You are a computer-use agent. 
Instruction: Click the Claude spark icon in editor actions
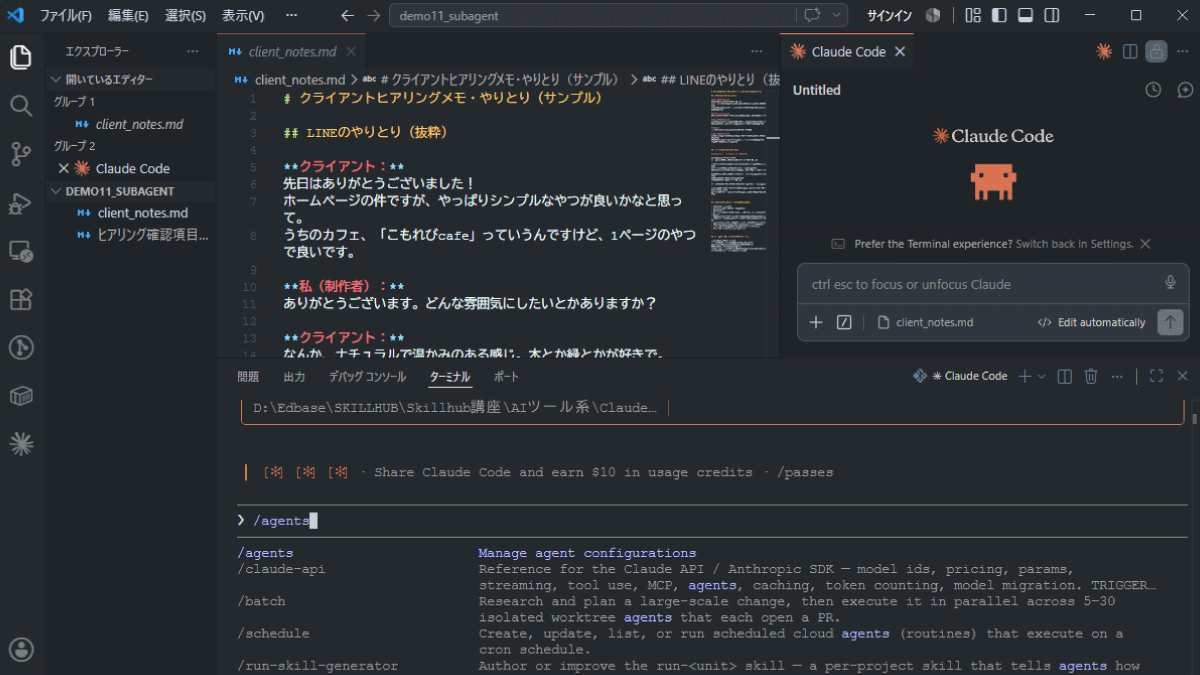point(1104,51)
